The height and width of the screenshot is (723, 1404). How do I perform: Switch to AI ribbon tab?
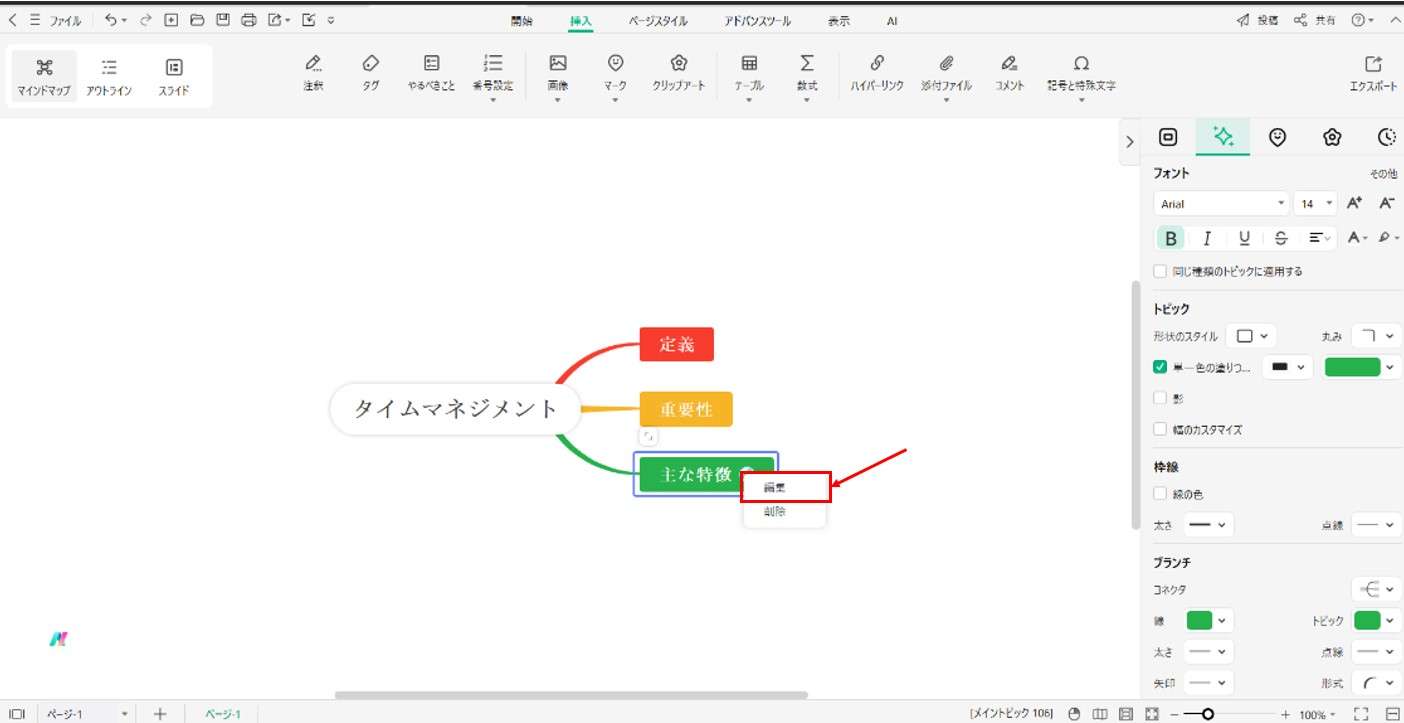tap(891, 20)
